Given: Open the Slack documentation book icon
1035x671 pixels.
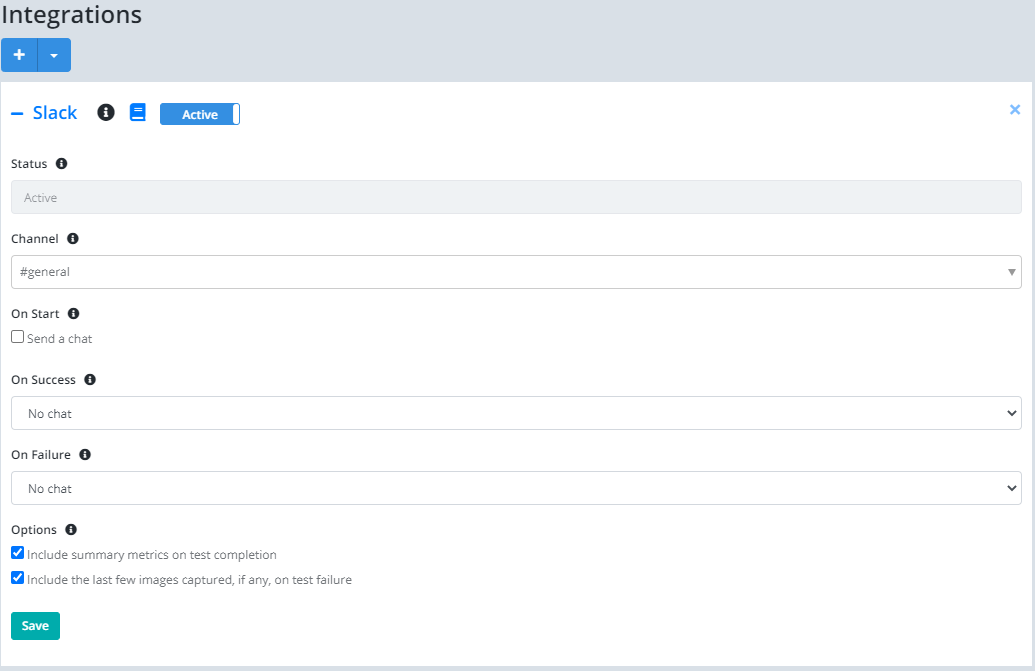Looking at the screenshot, I should [137, 112].
